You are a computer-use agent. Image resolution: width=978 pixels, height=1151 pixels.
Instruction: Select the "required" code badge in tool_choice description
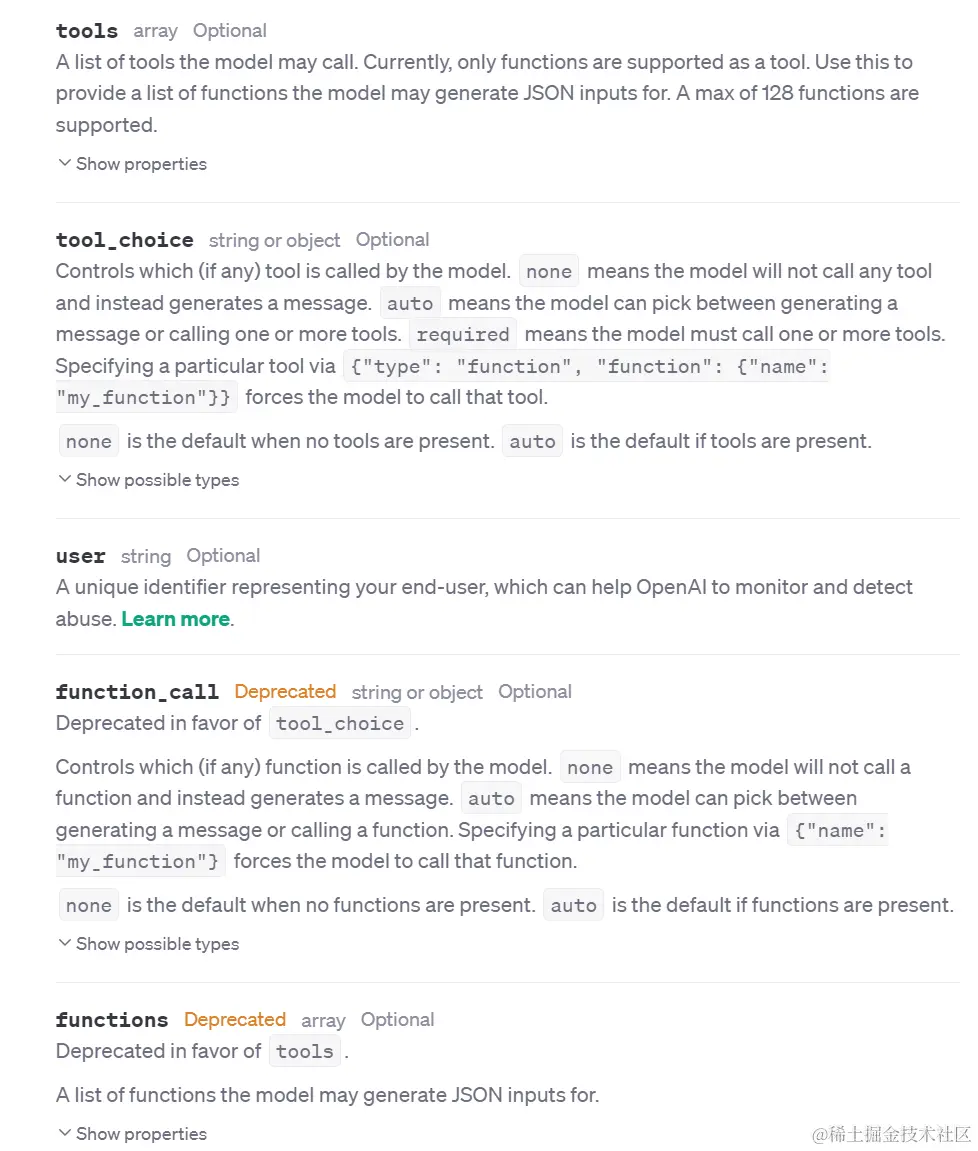pyautogui.click(x=462, y=334)
